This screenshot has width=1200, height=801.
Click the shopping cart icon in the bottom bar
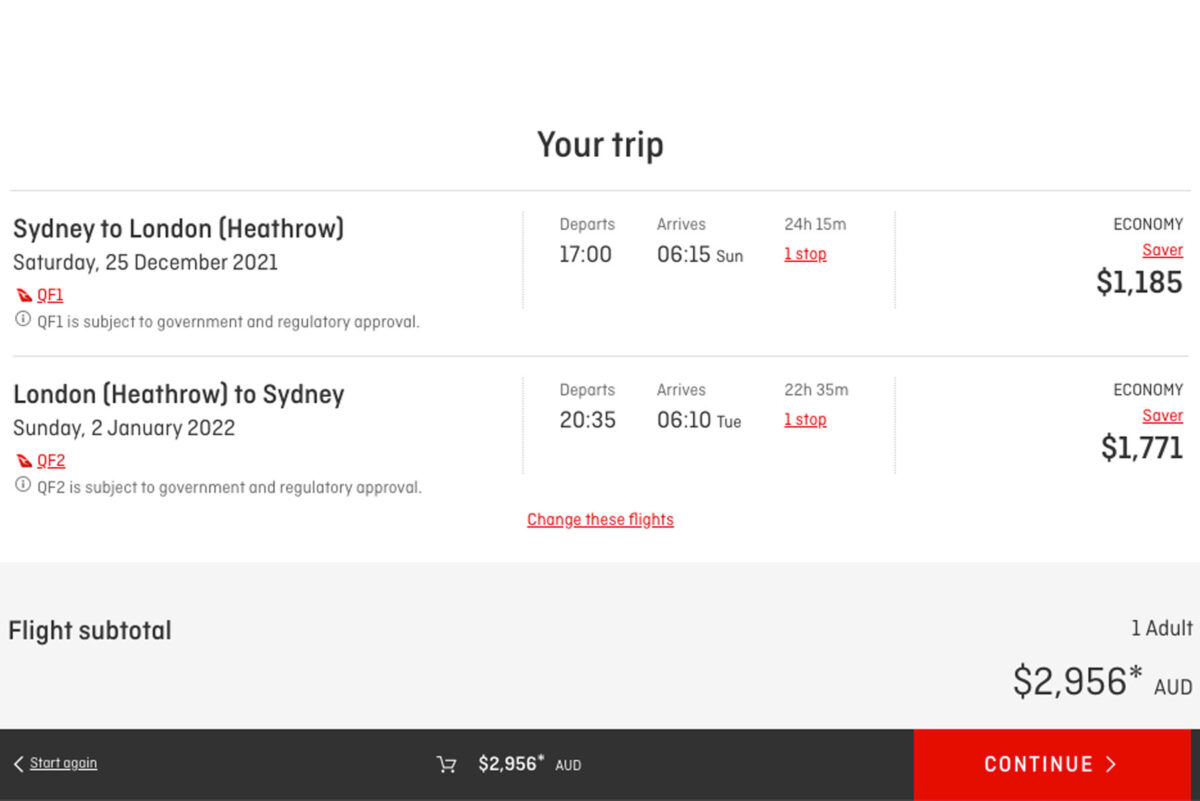tap(446, 764)
